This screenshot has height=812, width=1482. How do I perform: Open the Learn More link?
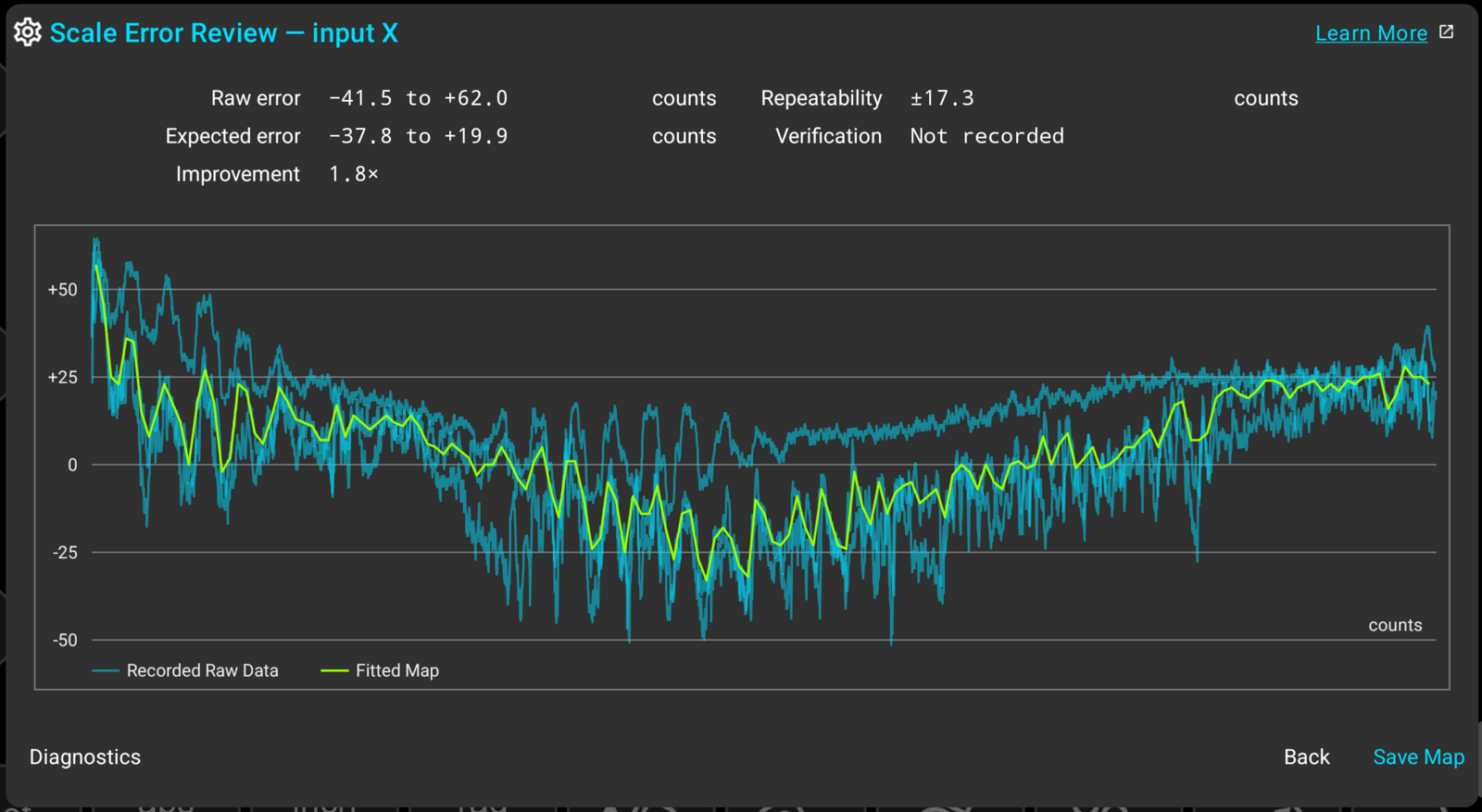[x=1371, y=33]
